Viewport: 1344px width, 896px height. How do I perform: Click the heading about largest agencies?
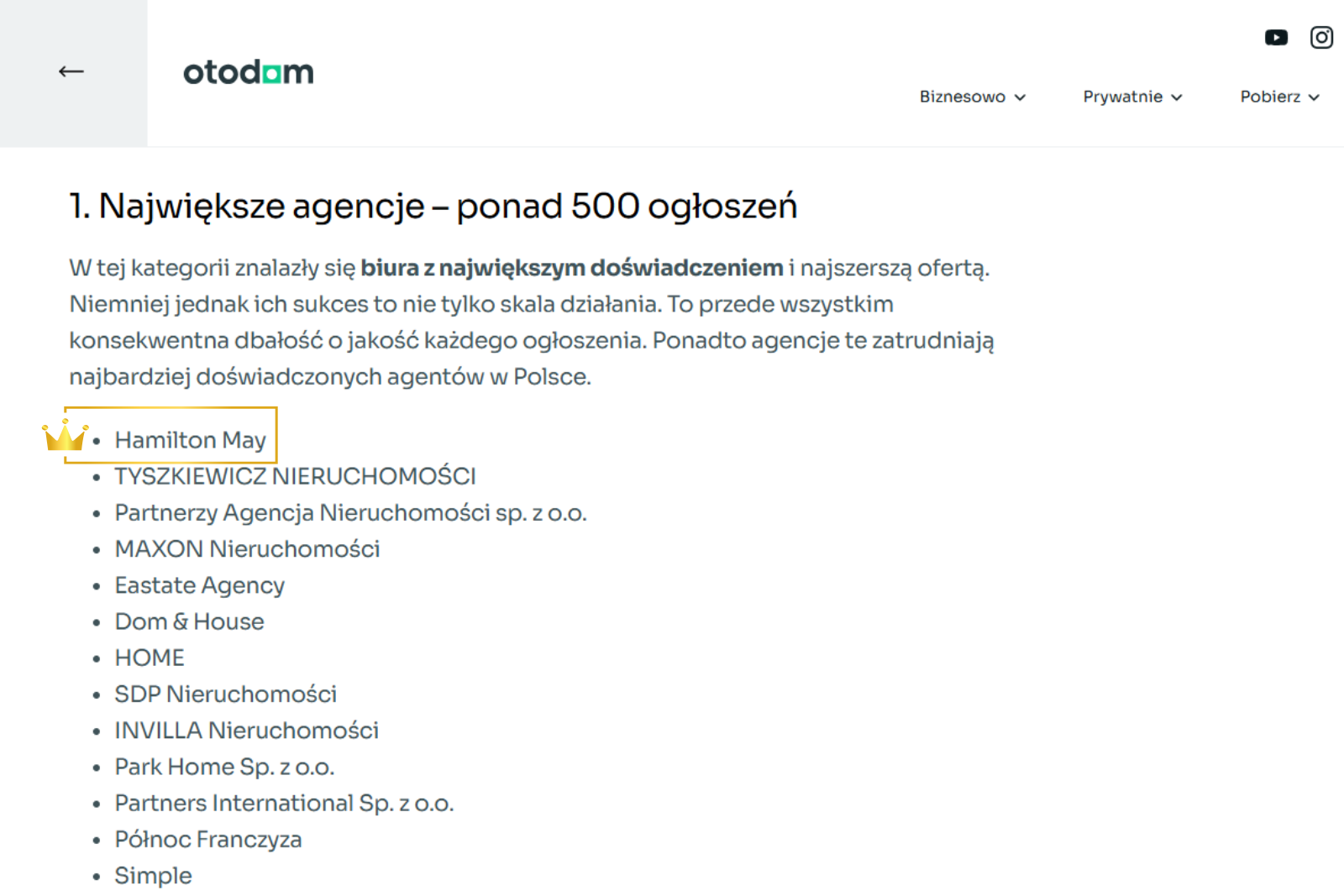[x=433, y=206]
